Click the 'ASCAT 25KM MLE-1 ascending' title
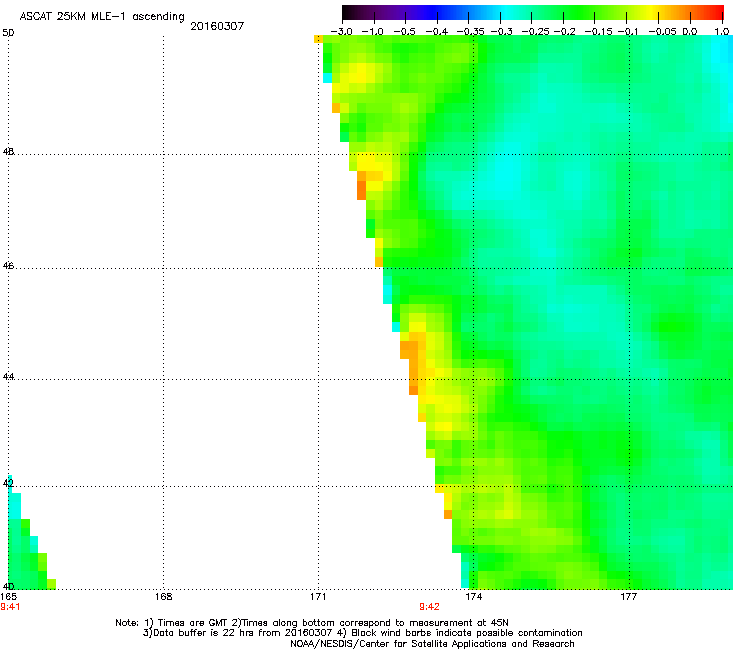Viewport: 740px width, 650px height. pos(102,17)
